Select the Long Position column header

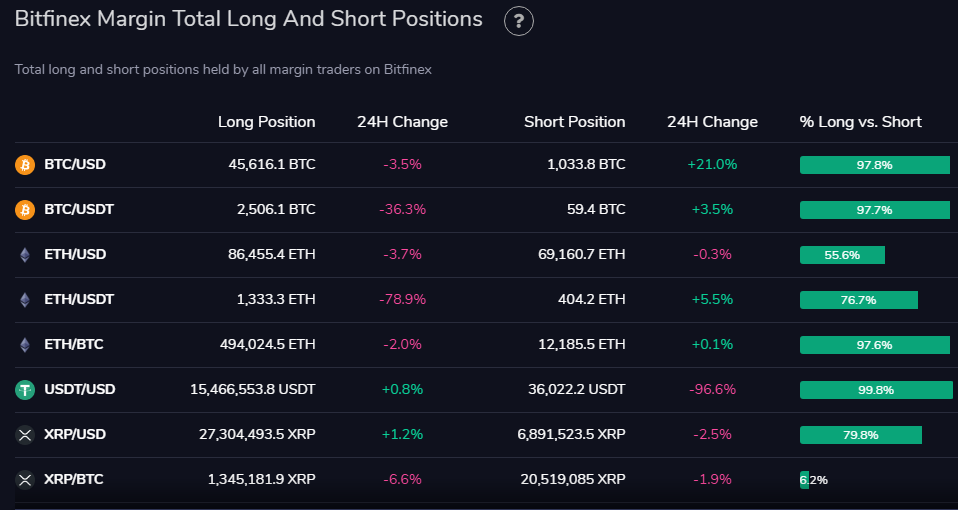(266, 122)
